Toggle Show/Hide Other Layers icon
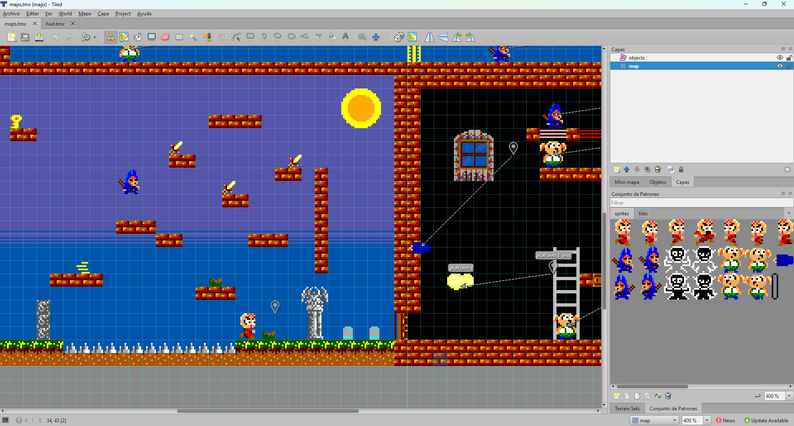The height and width of the screenshot is (426, 794). pyautogui.click(x=671, y=170)
